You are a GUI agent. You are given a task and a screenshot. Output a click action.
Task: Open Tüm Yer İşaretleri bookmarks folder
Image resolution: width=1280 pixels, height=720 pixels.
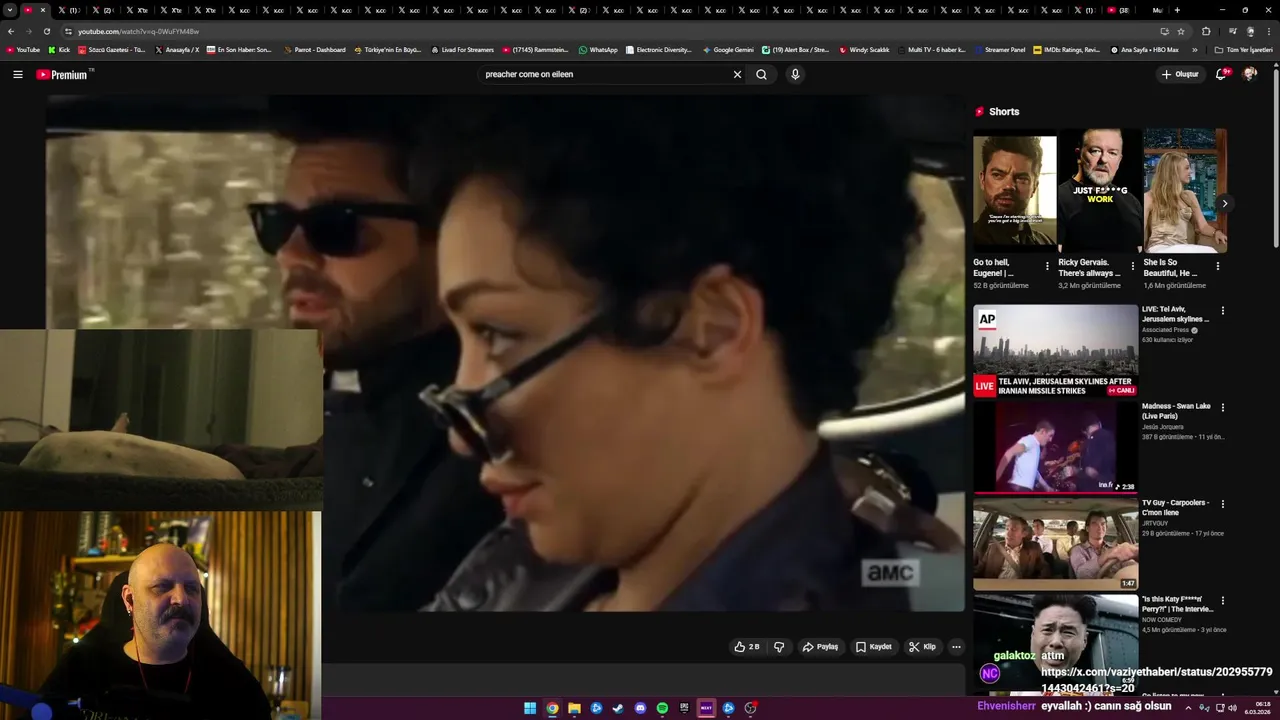[x=1243, y=50]
